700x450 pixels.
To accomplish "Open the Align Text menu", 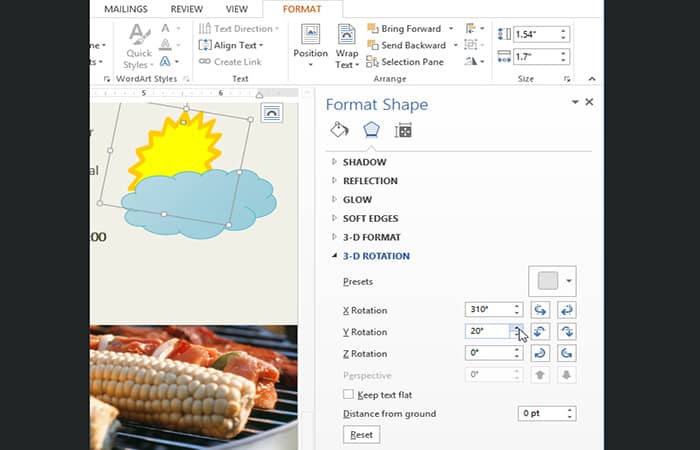I will click(x=231, y=45).
